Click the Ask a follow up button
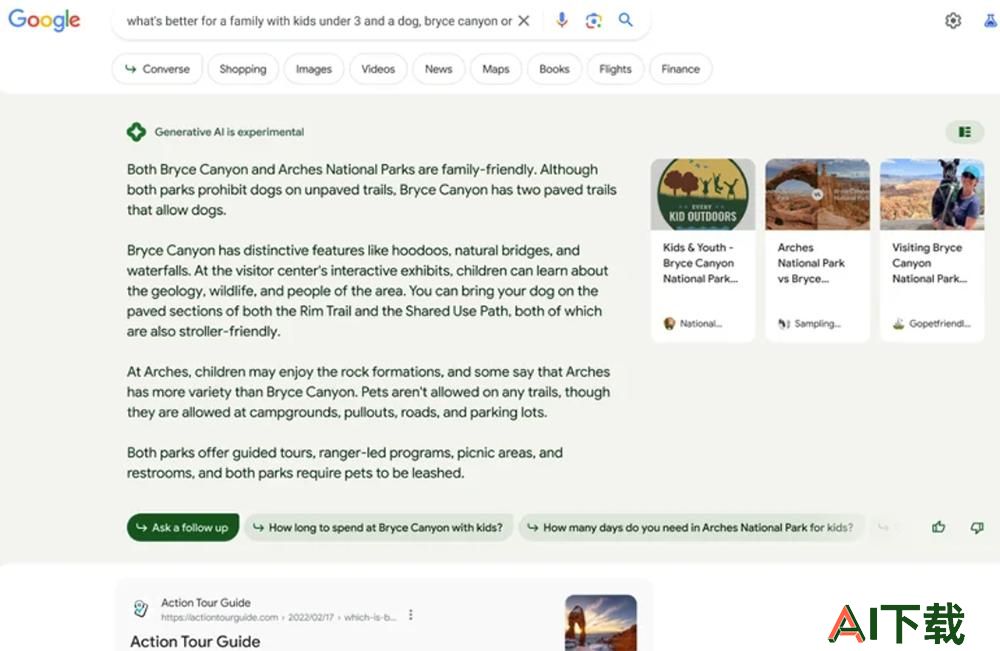This screenshot has width=1000, height=651. (x=183, y=527)
